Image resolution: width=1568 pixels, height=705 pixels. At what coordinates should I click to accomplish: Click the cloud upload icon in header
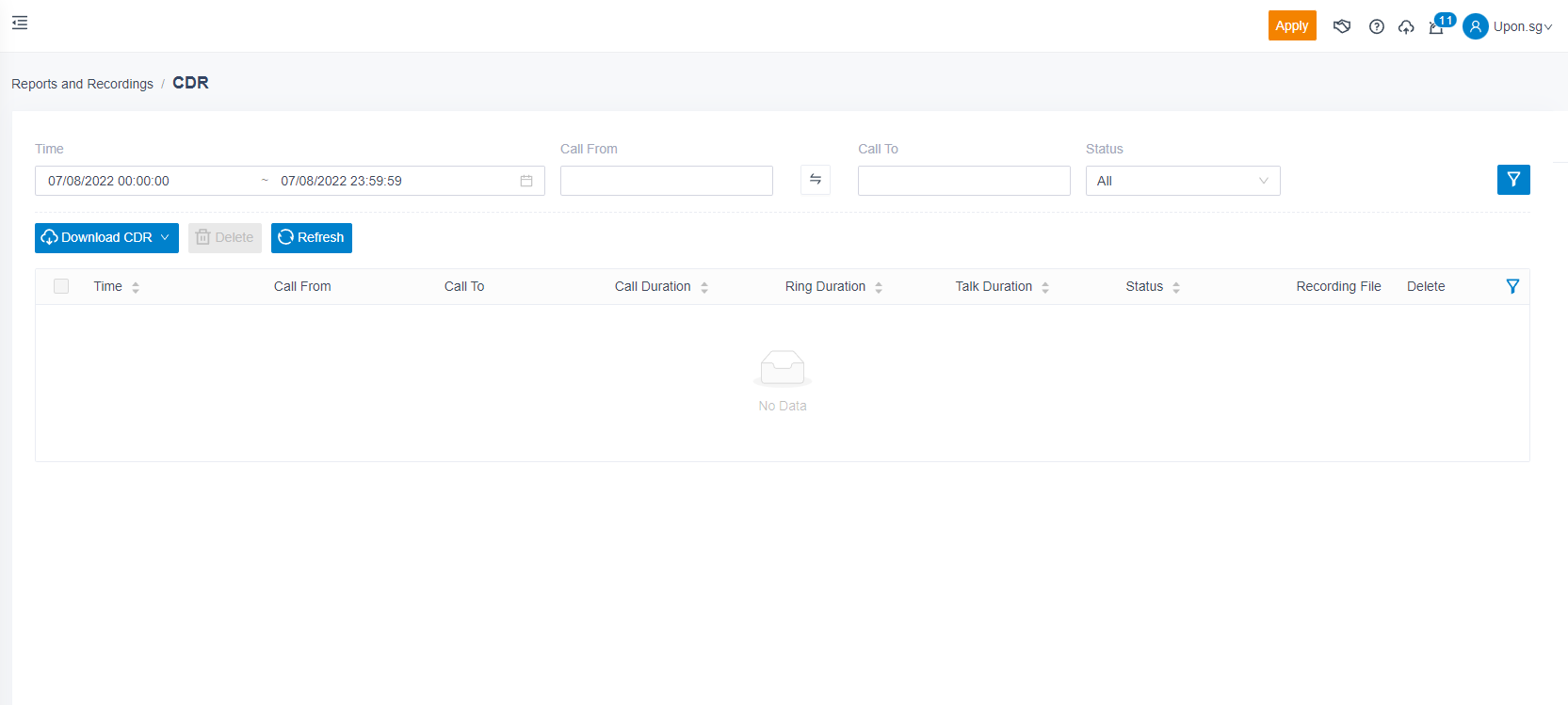[1406, 26]
